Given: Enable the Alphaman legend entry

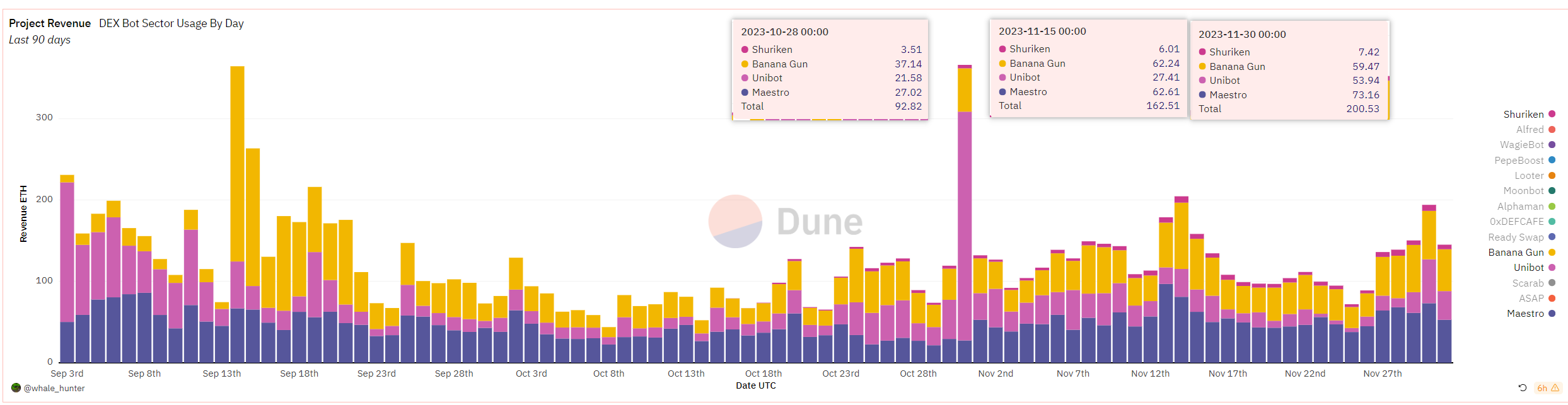Looking at the screenshot, I should tap(1520, 207).
